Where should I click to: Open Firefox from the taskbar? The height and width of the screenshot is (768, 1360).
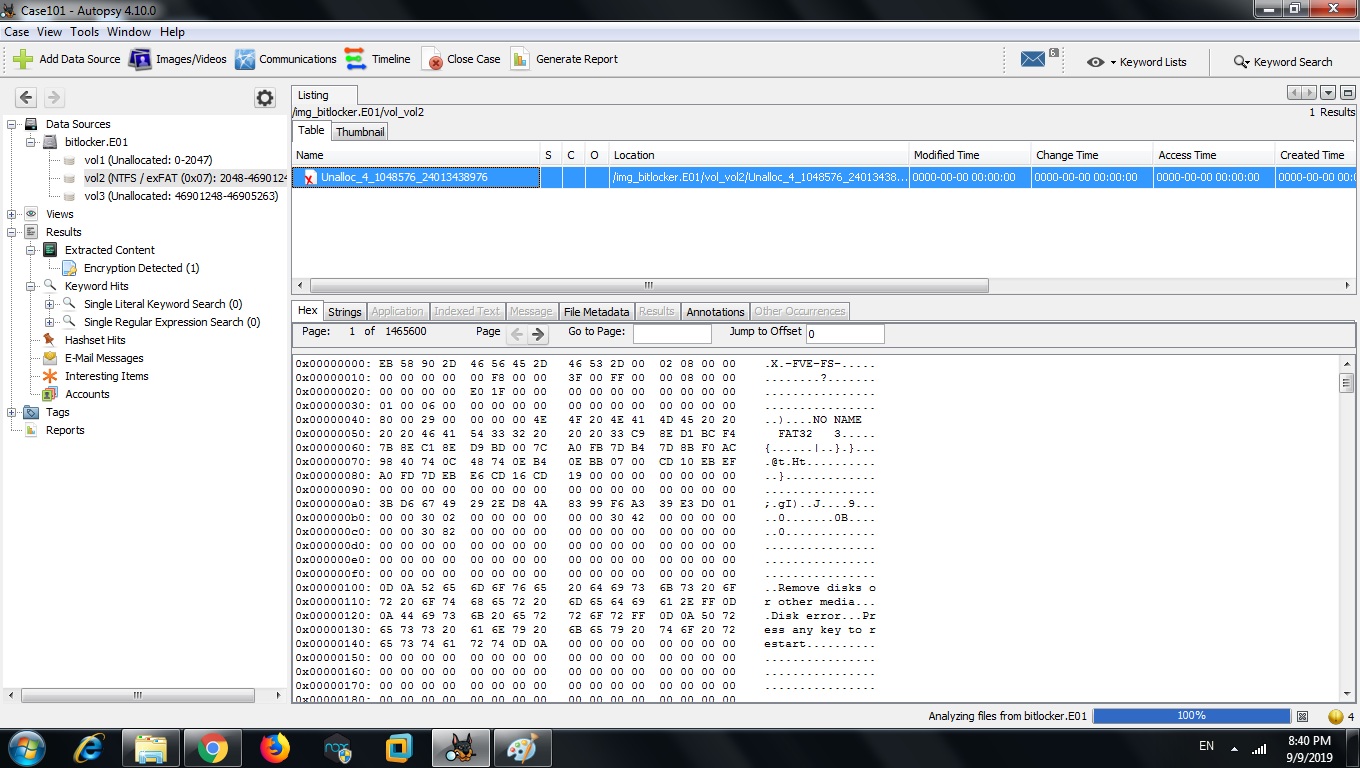click(275, 747)
